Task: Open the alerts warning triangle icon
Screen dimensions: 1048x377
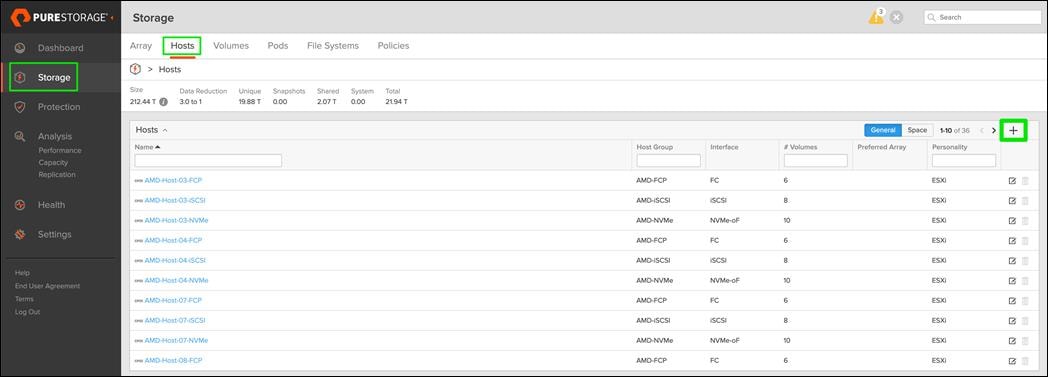Action: pyautogui.click(x=876, y=18)
